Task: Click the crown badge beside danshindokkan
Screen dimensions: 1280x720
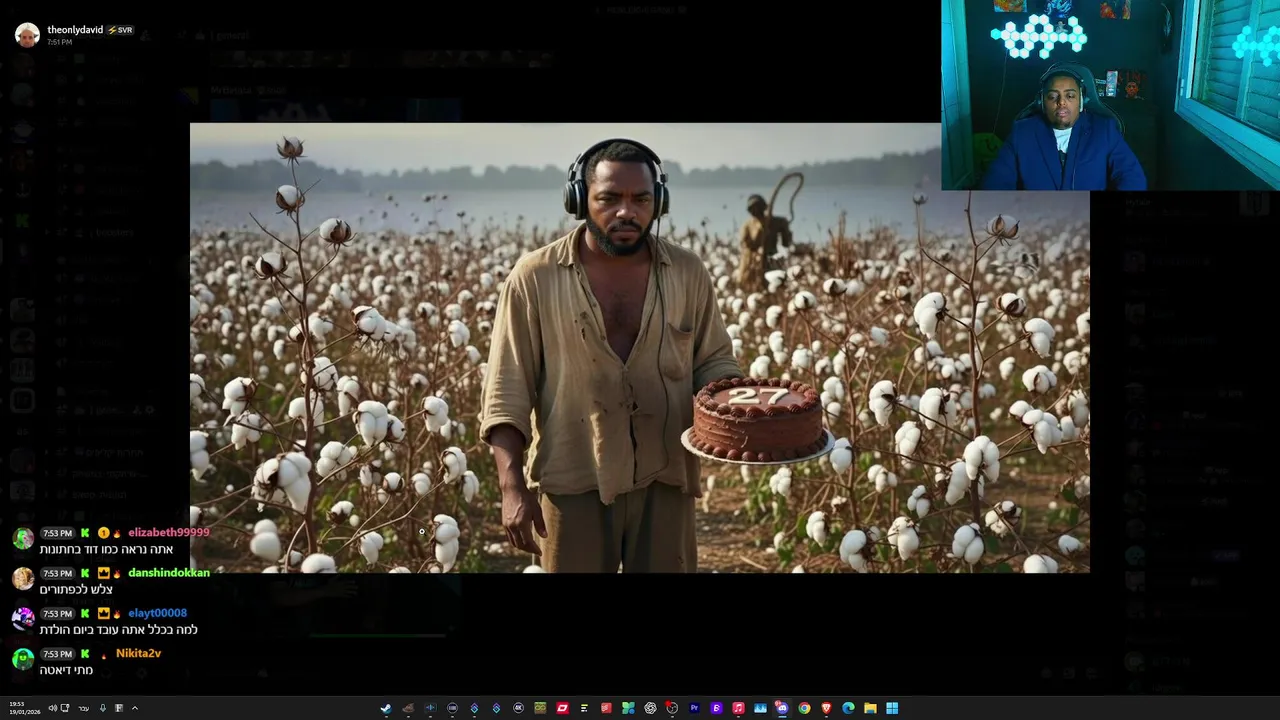Action: pyautogui.click(x=103, y=573)
